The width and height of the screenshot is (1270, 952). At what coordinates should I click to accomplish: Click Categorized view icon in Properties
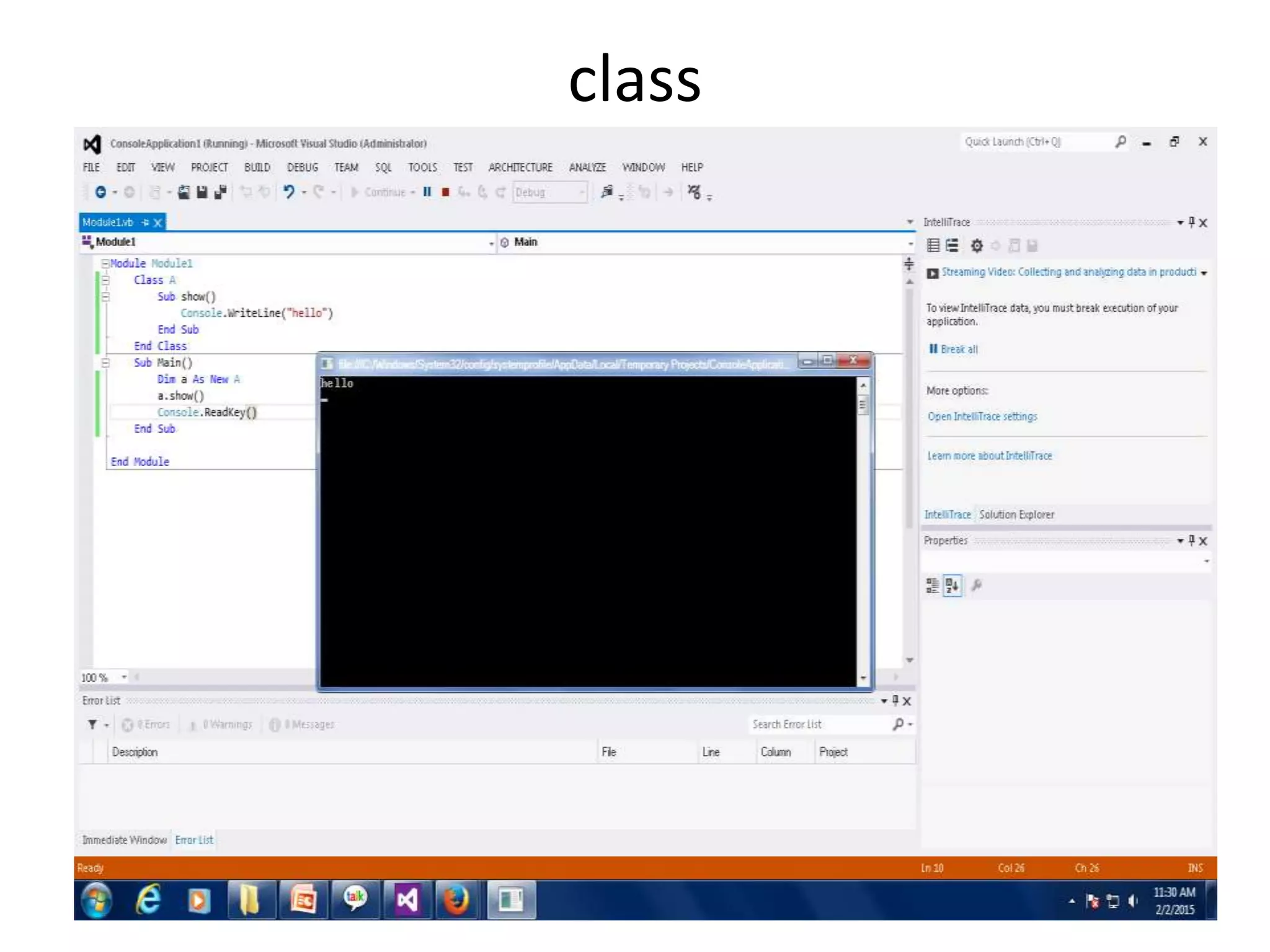point(933,585)
